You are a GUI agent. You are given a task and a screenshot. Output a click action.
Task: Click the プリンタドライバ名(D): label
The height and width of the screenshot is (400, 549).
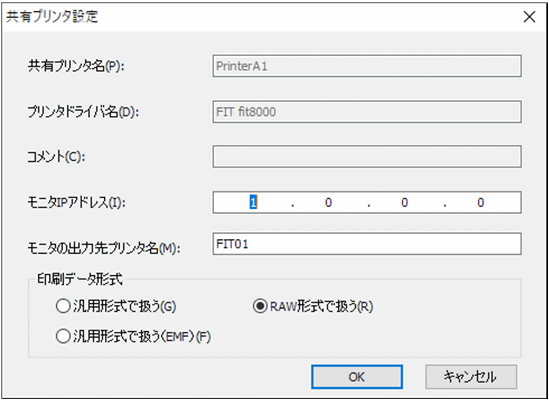click(x=83, y=112)
